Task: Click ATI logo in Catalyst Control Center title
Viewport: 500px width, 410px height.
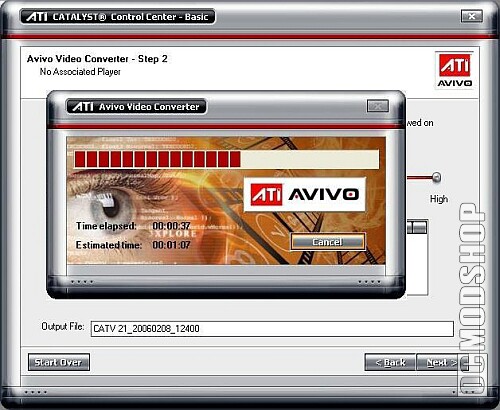Action: click(37, 16)
